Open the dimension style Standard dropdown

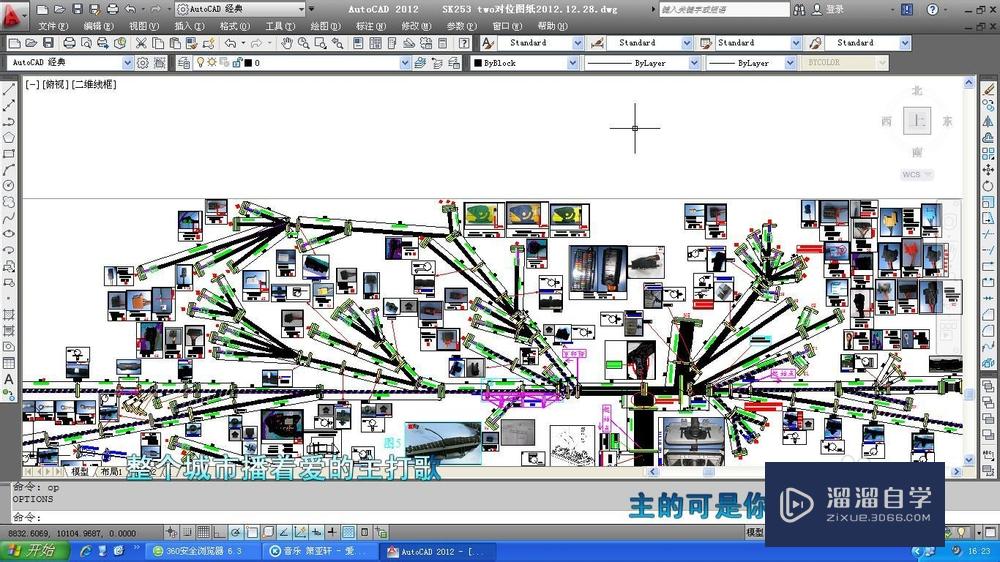click(x=687, y=43)
